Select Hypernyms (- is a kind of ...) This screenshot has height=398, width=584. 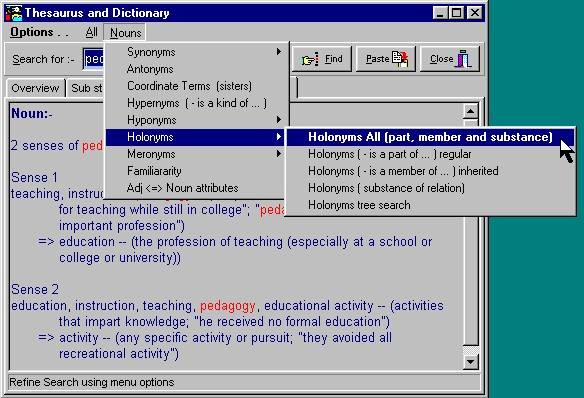(x=197, y=103)
